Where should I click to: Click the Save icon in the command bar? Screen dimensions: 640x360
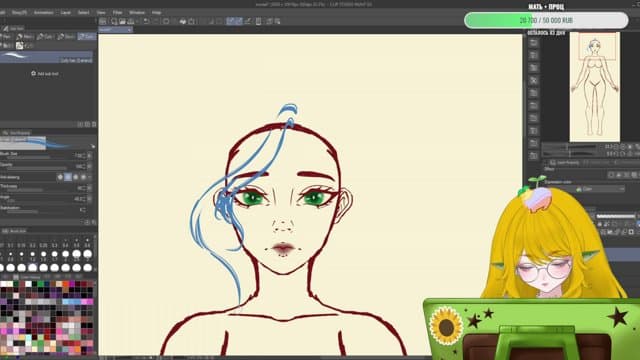coord(131,21)
